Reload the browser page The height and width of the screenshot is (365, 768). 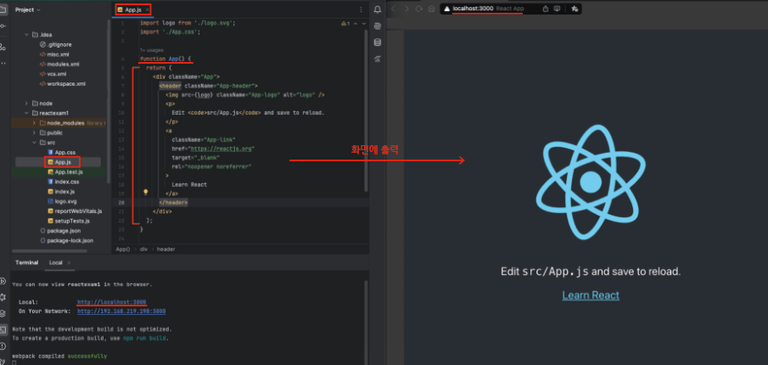pyautogui.click(x=419, y=9)
